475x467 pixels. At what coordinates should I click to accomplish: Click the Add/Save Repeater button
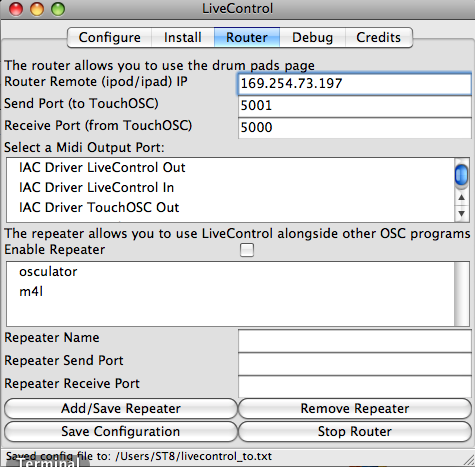(x=121, y=409)
